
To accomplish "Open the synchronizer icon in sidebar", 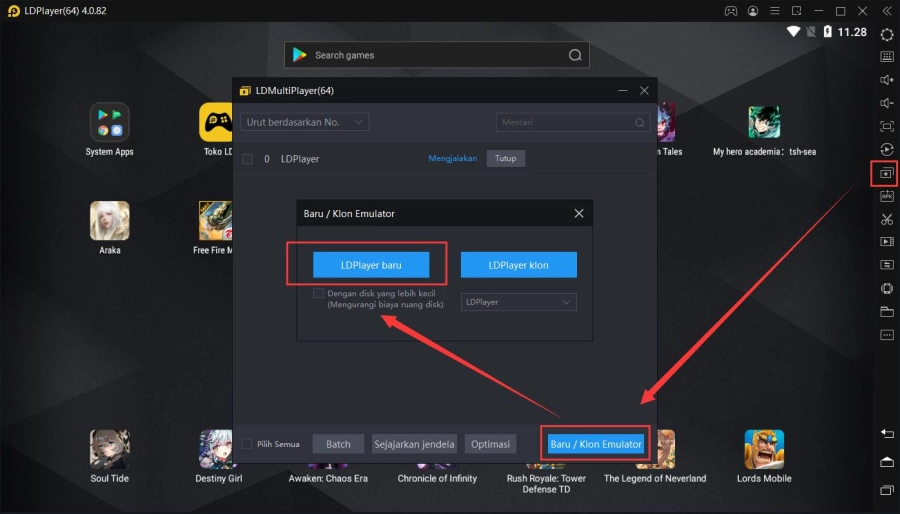I will tap(887, 265).
